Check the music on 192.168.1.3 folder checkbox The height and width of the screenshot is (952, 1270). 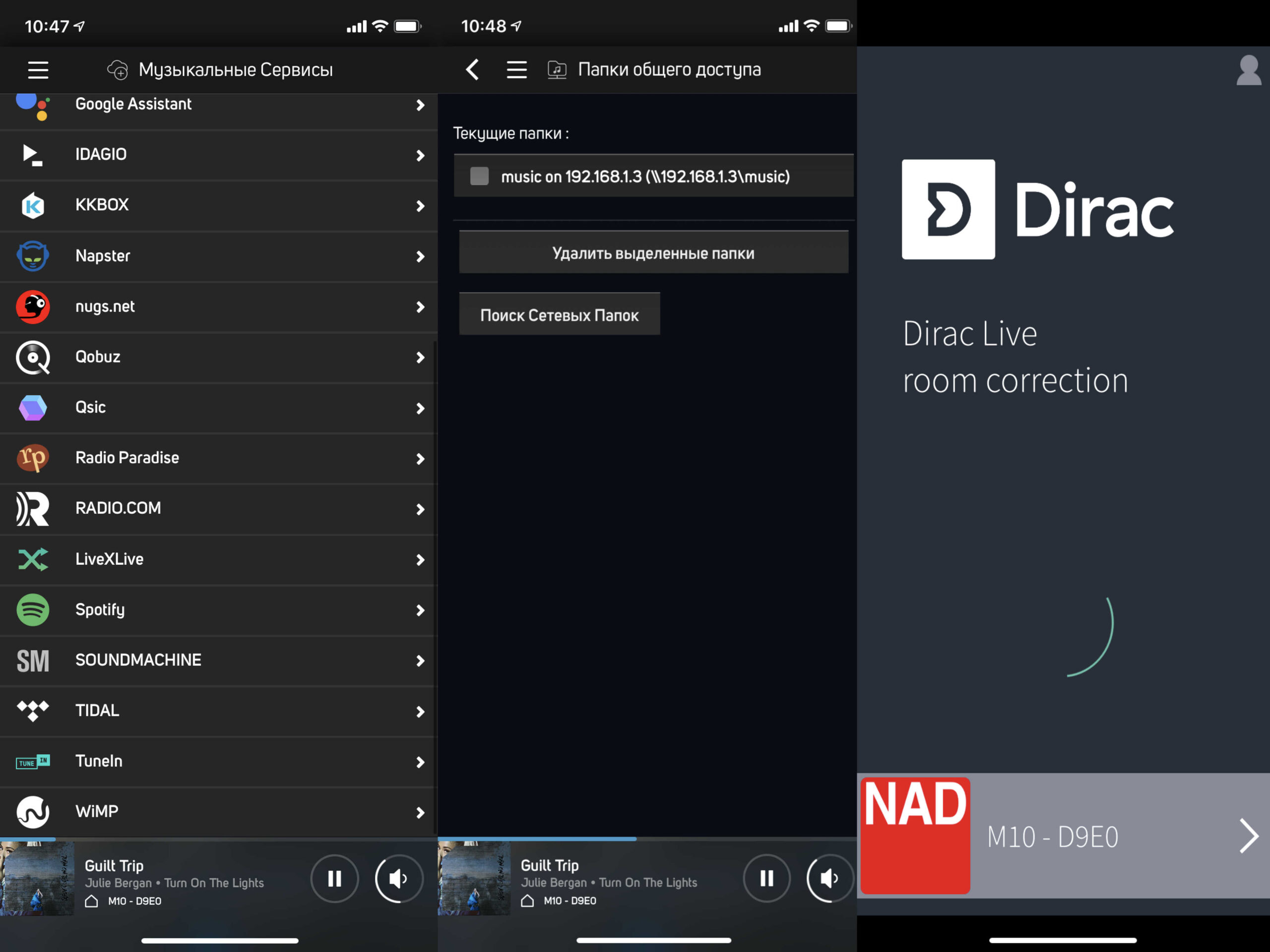click(x=479, y=176)
